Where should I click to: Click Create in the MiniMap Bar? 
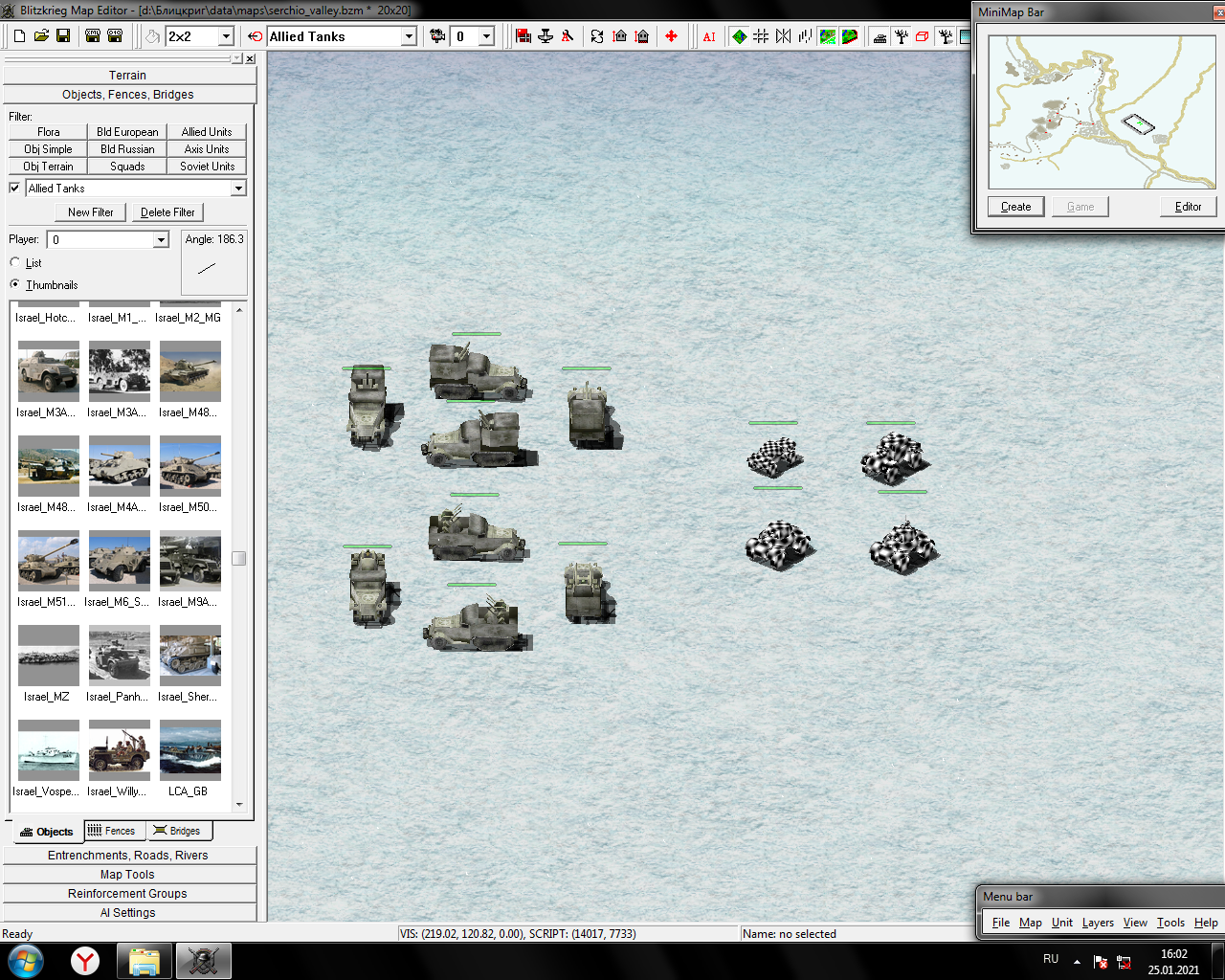coord(1015,207)
